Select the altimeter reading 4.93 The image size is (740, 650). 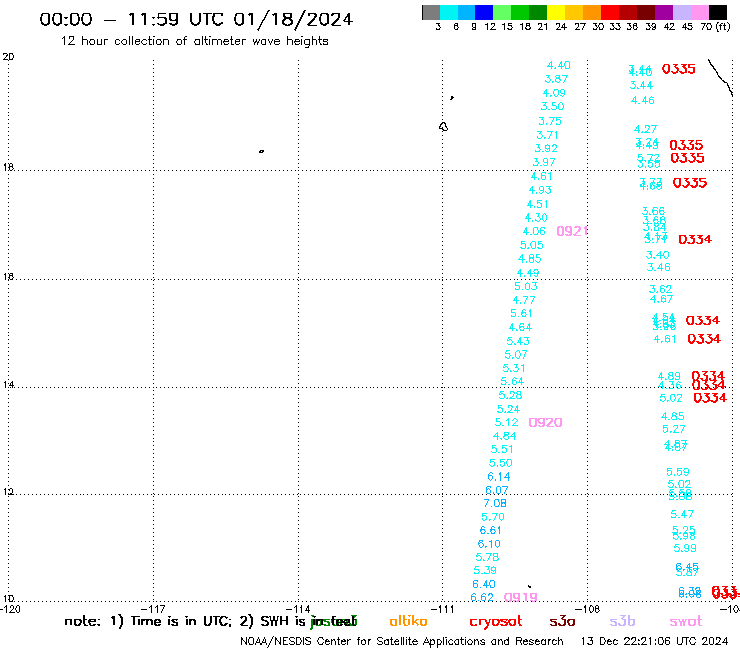click(x=540, y=190)
